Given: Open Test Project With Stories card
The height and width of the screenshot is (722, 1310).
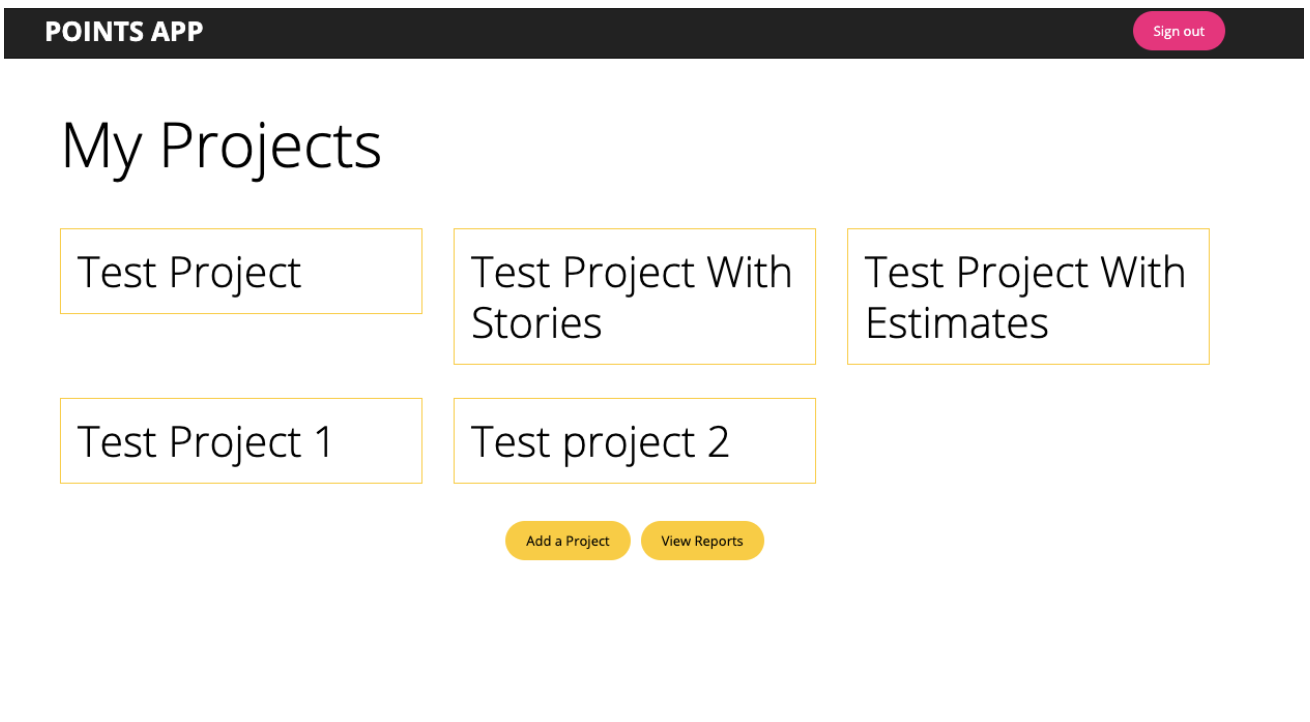Looking at the screenshot, I should (634, 296).
